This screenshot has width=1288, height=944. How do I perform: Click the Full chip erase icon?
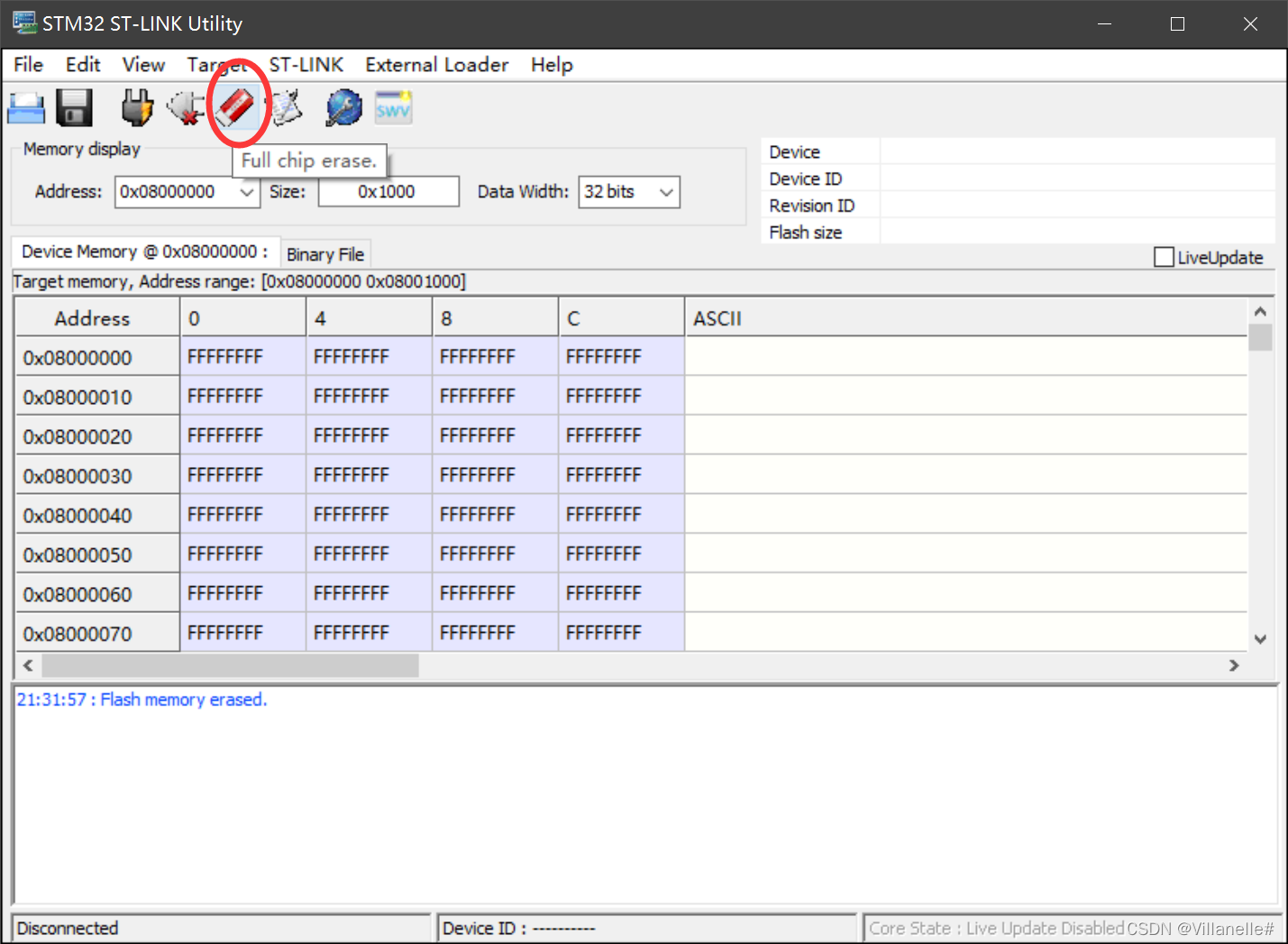pyautogui.click(x=236, y=108)
